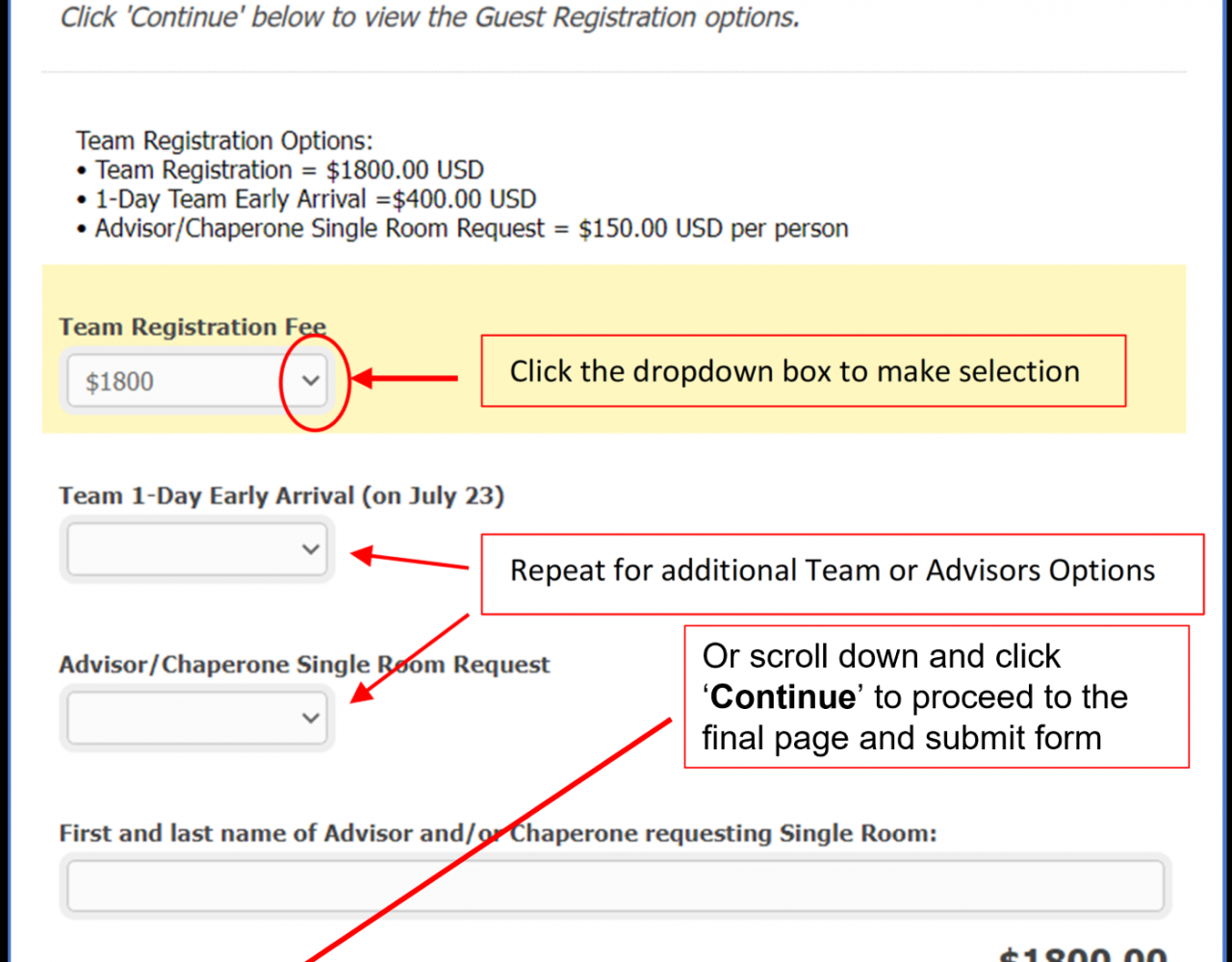Click the thick red arrow pointing at fee dropdown
The height and width of the screenshot is (962, 1232).
[x=404, y=378]
